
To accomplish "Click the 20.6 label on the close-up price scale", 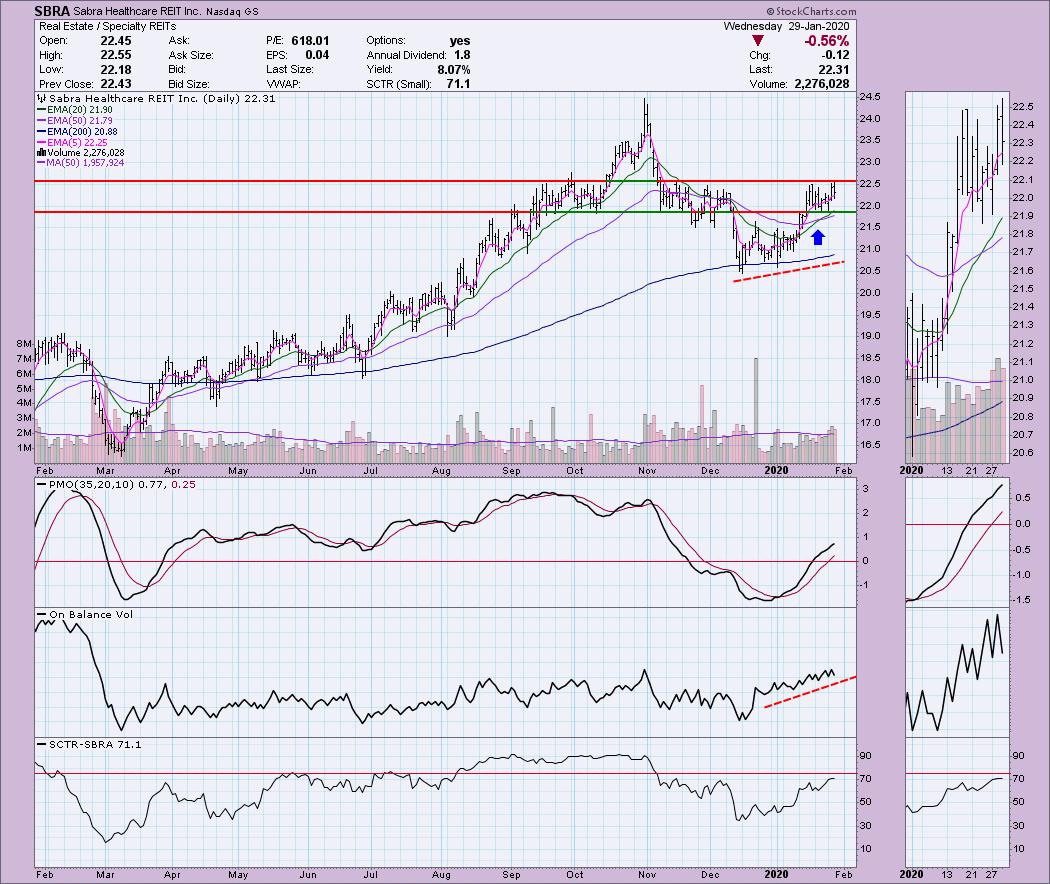I will coord(1023,453).
